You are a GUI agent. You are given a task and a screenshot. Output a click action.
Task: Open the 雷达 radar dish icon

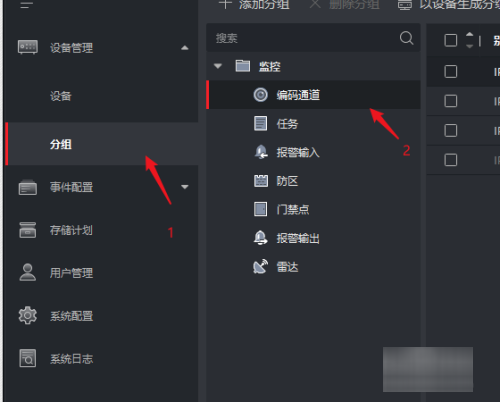[x=260, y=267]
